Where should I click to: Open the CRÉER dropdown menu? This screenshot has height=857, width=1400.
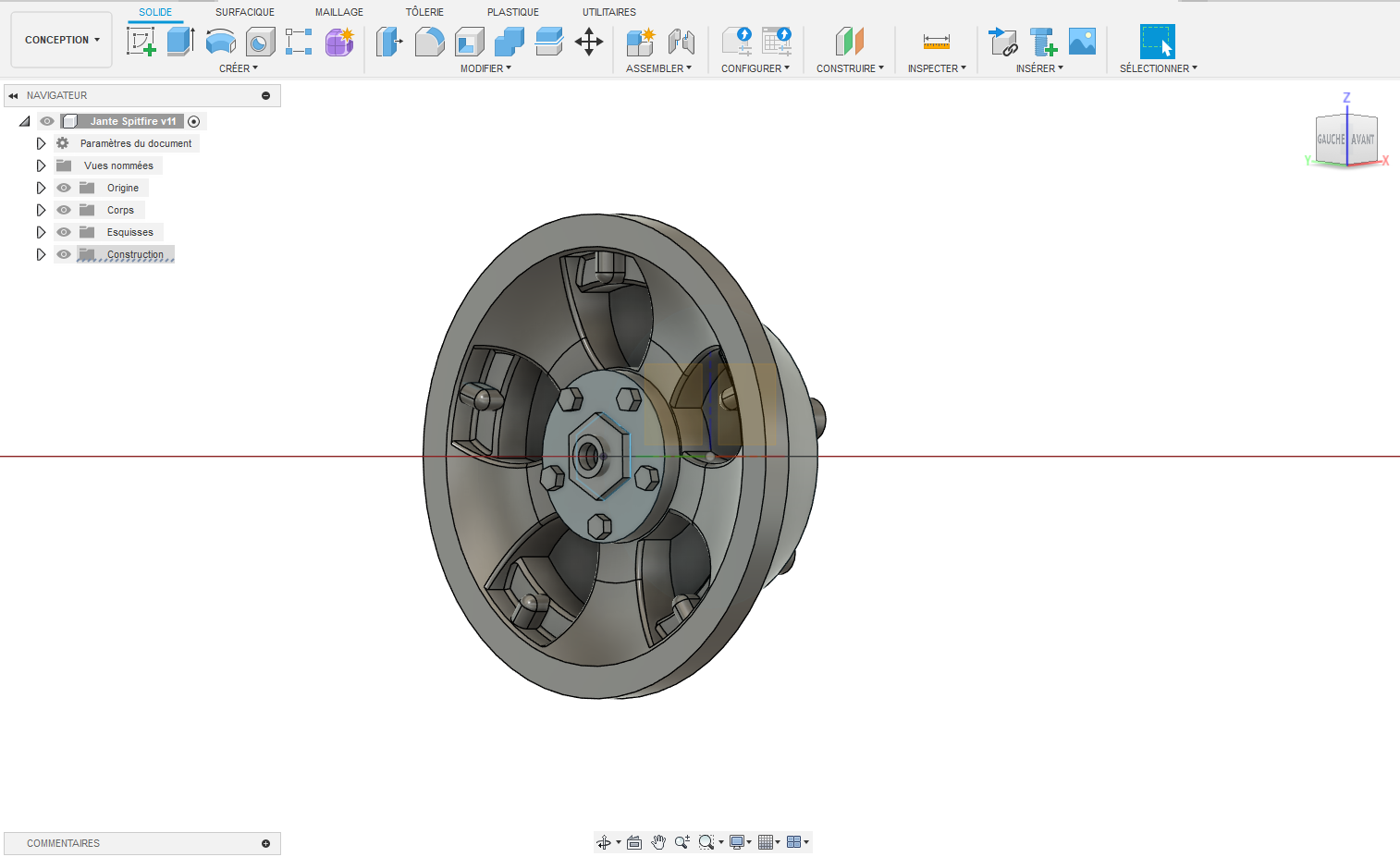pos(239,68)
